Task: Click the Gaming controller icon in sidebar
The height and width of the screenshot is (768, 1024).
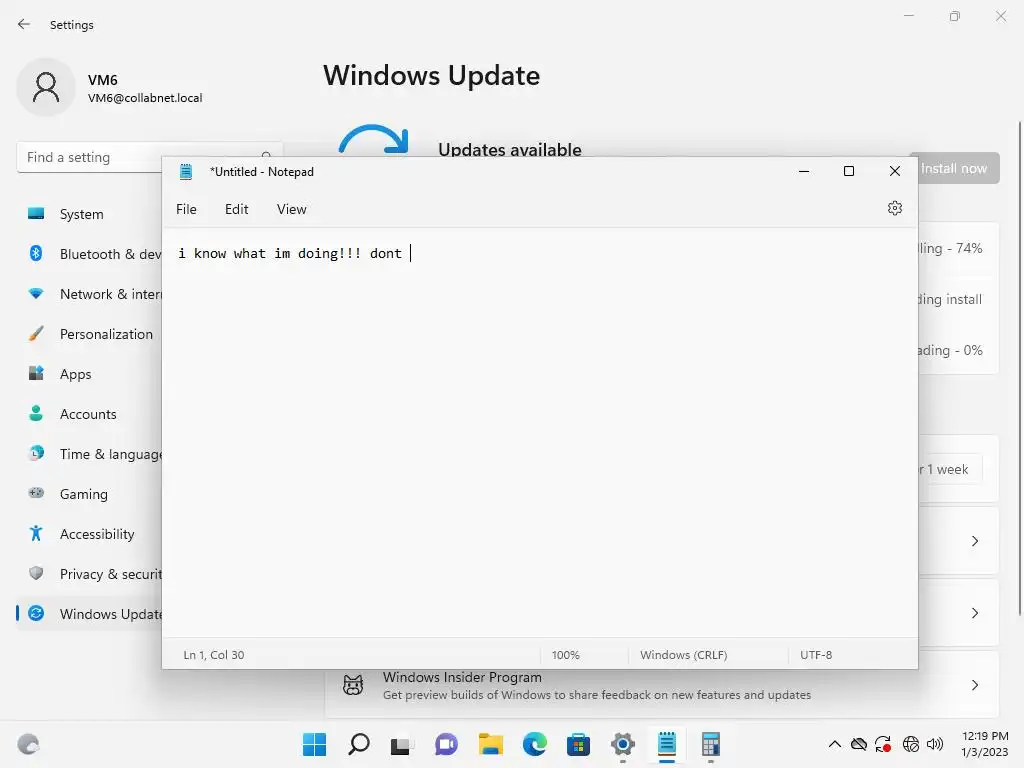Action: click(36, 493)
